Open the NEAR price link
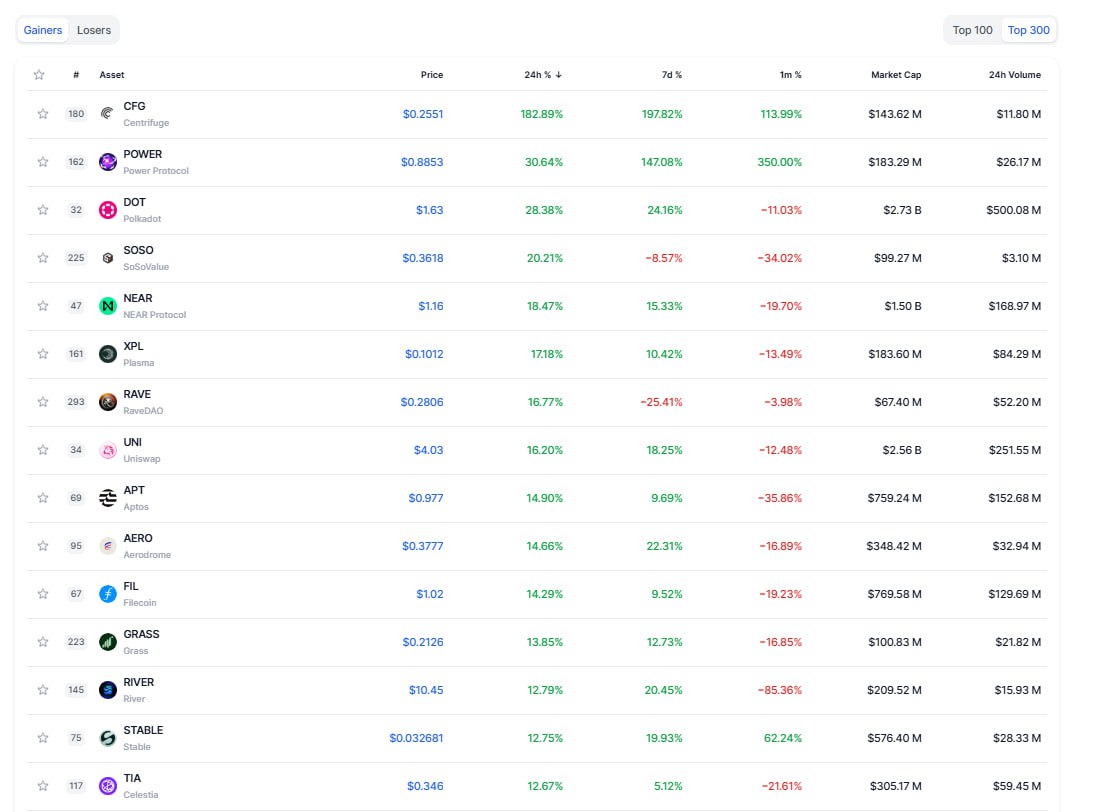Viewport: 1096px width, 812px height. point(430,306)
